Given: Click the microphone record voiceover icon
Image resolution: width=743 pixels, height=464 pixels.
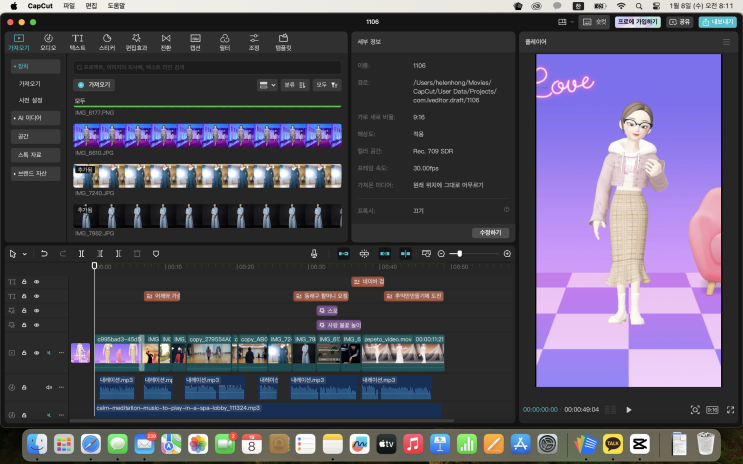Looking at the screenshot, I should point(314,254).
